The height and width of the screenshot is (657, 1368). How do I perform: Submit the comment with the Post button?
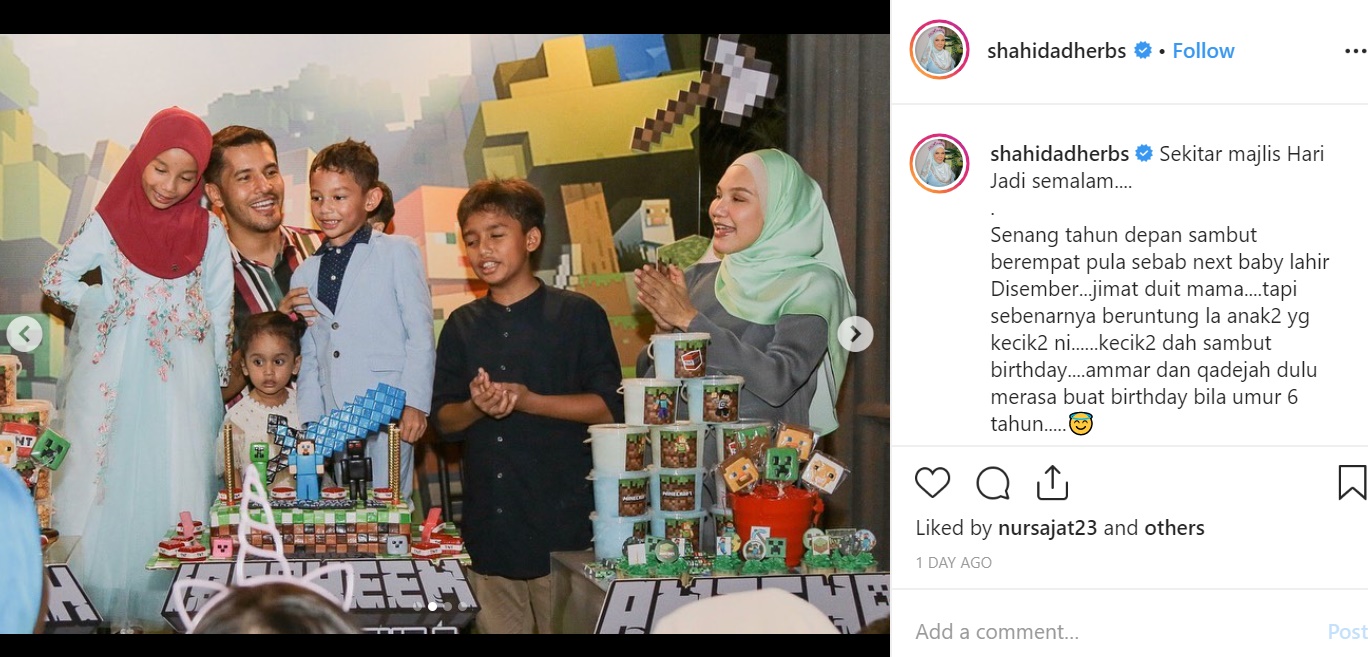[1347, 632]
